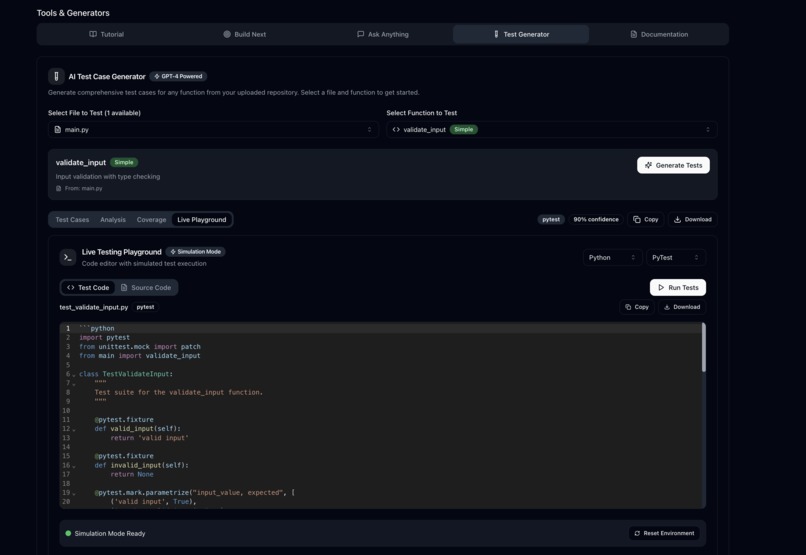Click Copy button next to 90% confidence
The image size is (806, 555).
(646, 219)
